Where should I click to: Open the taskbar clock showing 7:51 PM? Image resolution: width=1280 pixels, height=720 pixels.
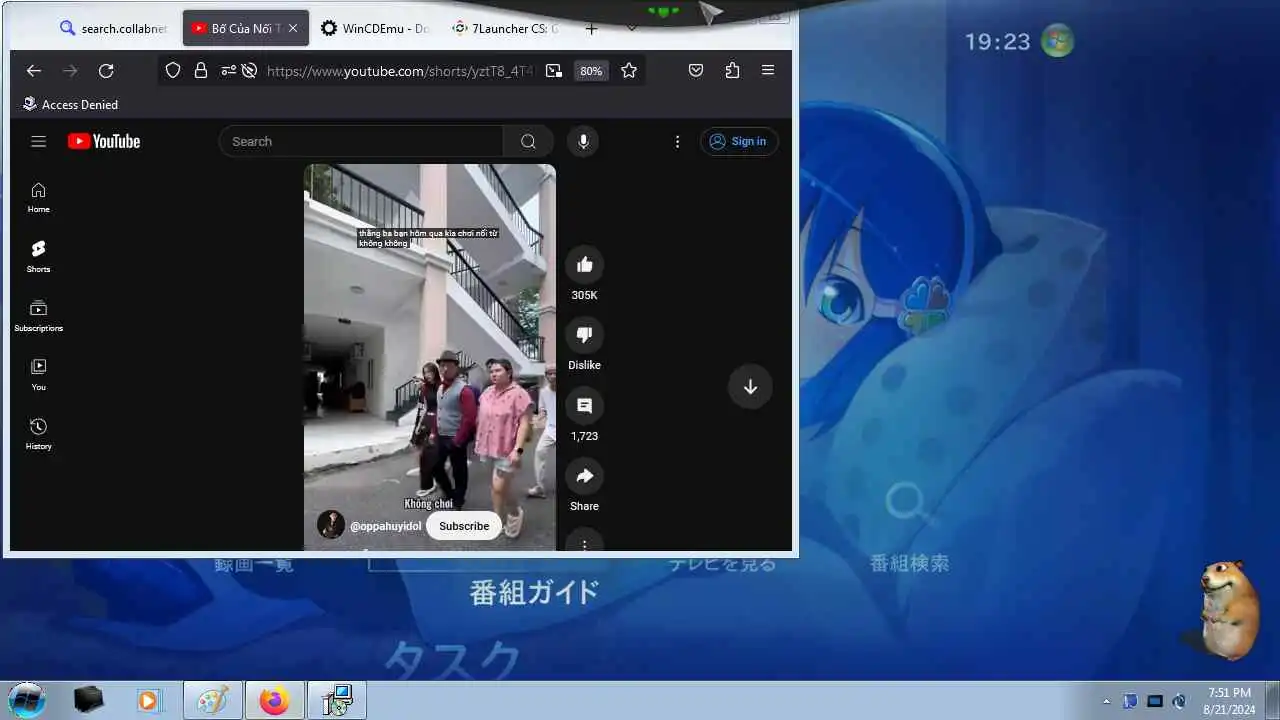coord(1229,700)
